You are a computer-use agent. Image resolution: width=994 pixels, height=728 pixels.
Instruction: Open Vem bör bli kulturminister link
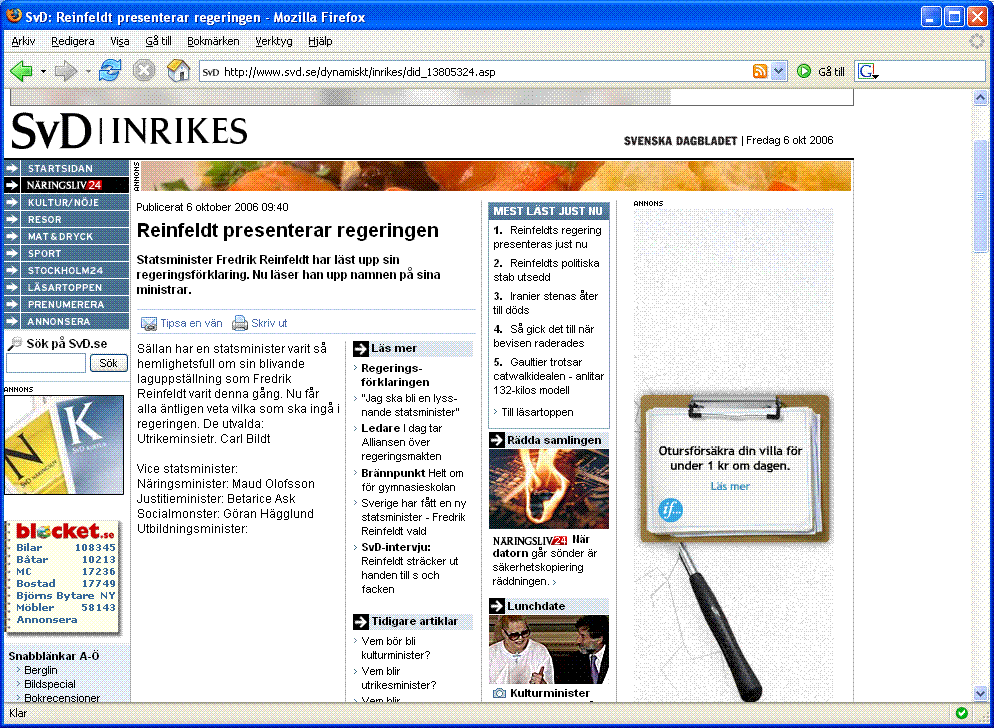point(396,648)
